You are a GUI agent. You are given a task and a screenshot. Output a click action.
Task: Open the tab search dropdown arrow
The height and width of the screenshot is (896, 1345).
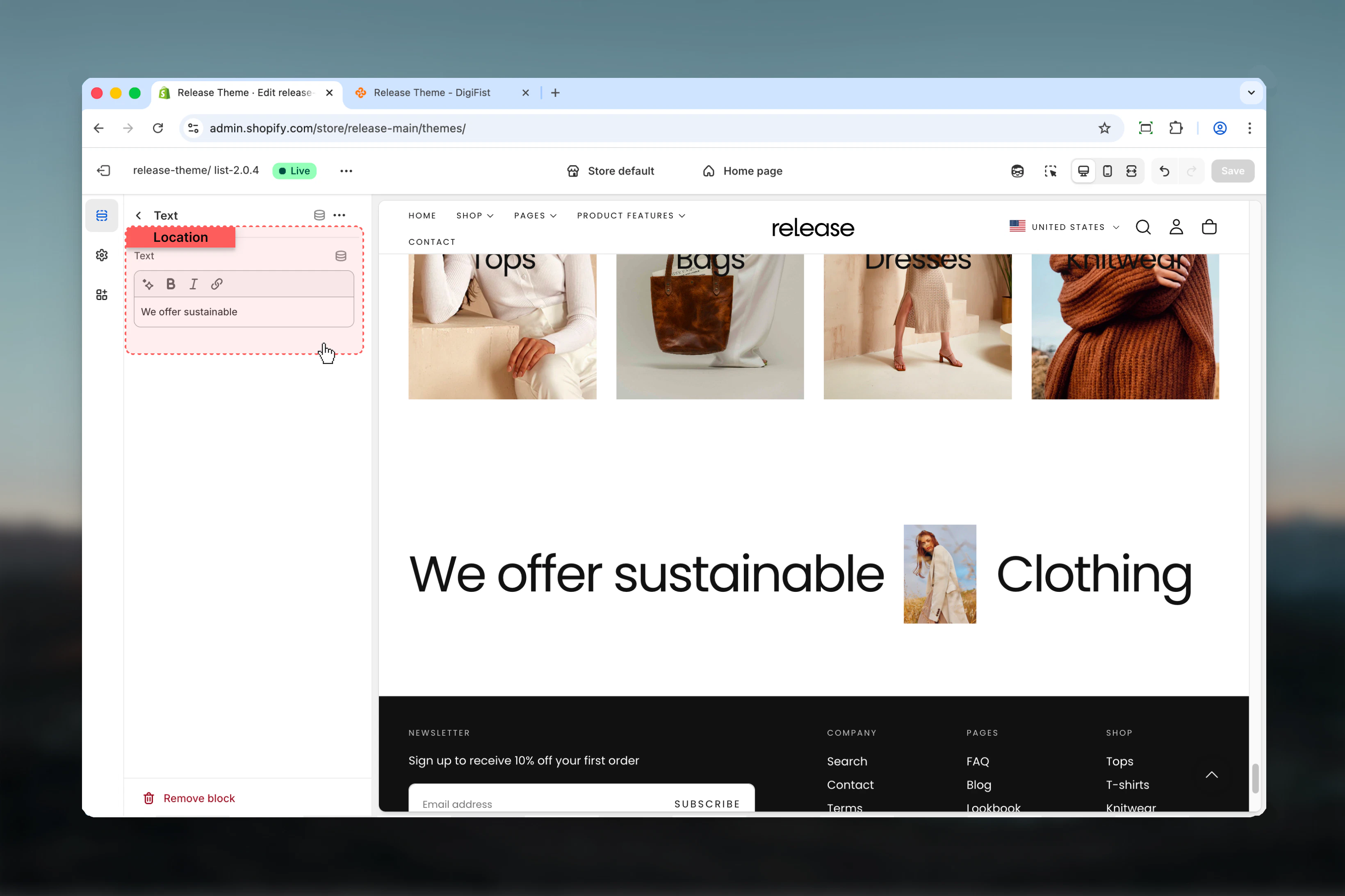1251,93
